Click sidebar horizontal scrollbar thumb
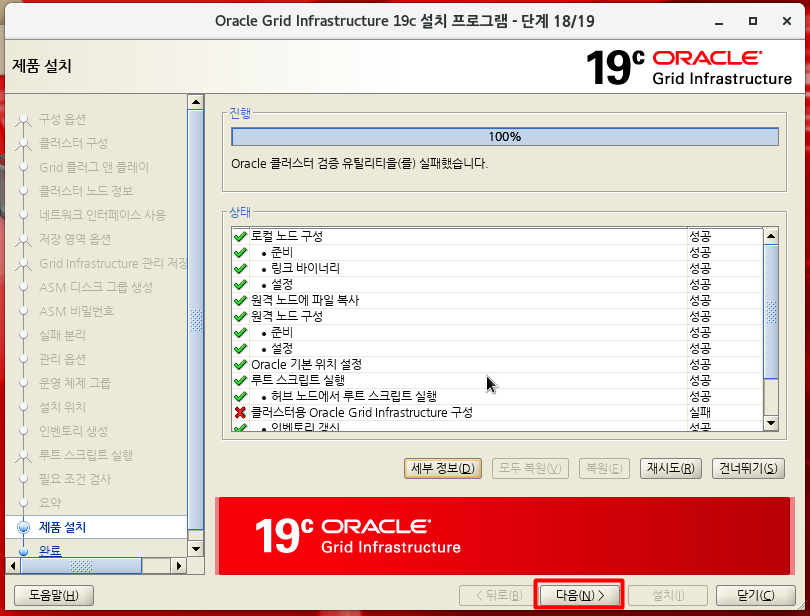810x616 pixels. [x=81, y=566]
